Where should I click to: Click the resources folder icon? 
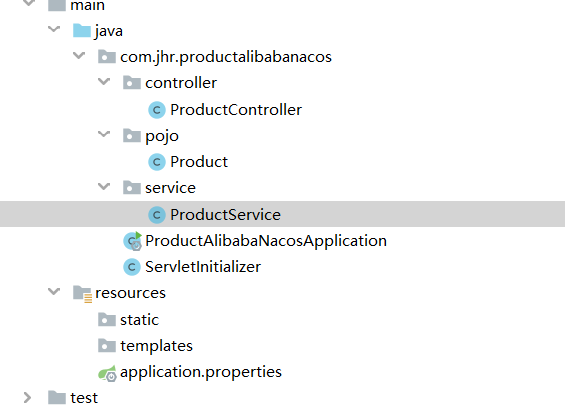pos(83,294)
